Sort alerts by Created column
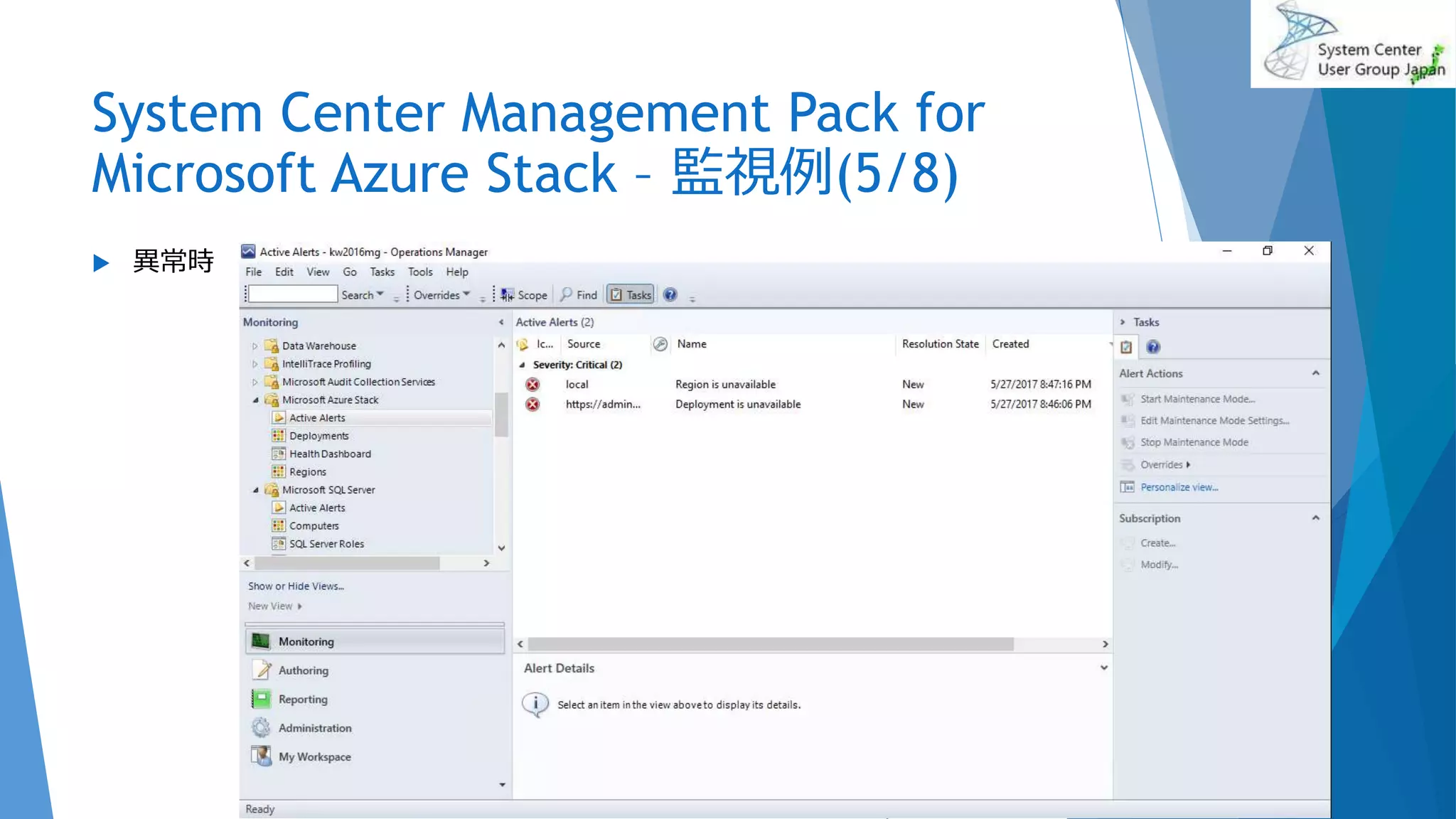Viewport: 1456px width, 819px height. pyautogui.click(x=1010, y=344)
